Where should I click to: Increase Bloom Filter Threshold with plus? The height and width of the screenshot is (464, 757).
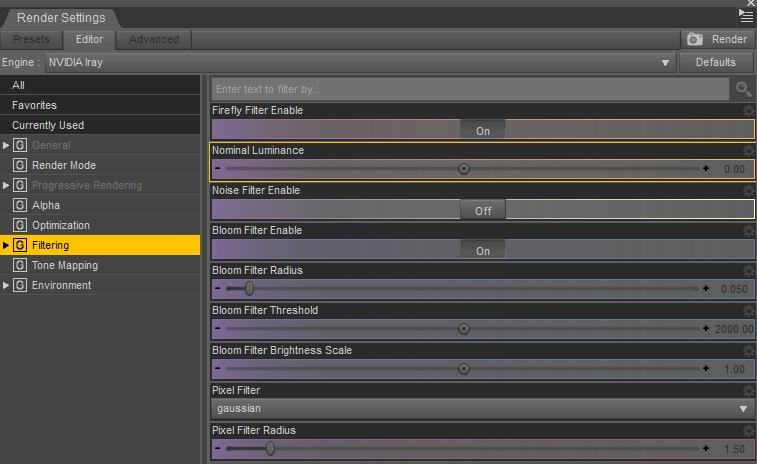(x=706, y=328)
